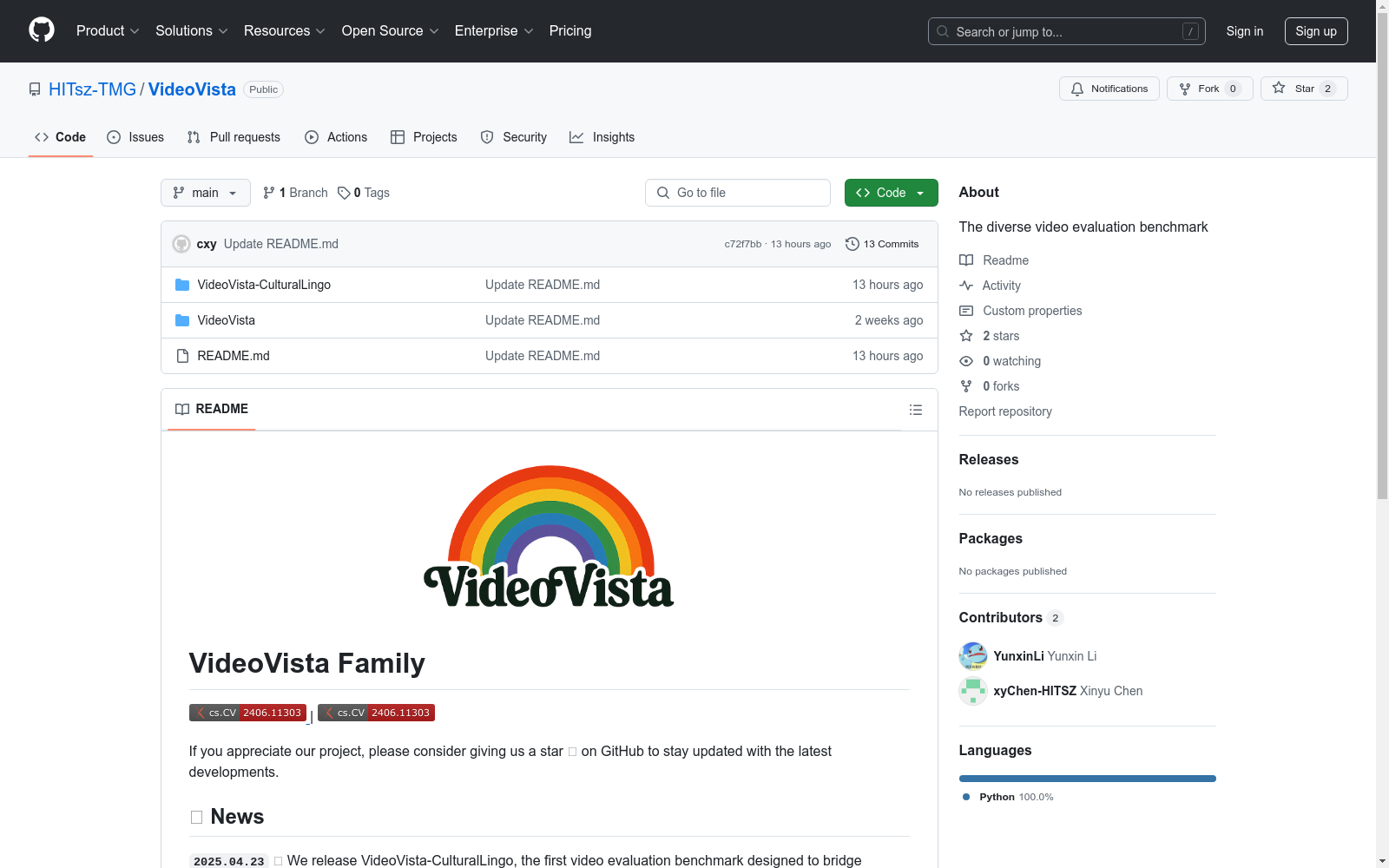Open the first cs.CV 2406.11303 arXiv badge

click(x=247, y=713)
